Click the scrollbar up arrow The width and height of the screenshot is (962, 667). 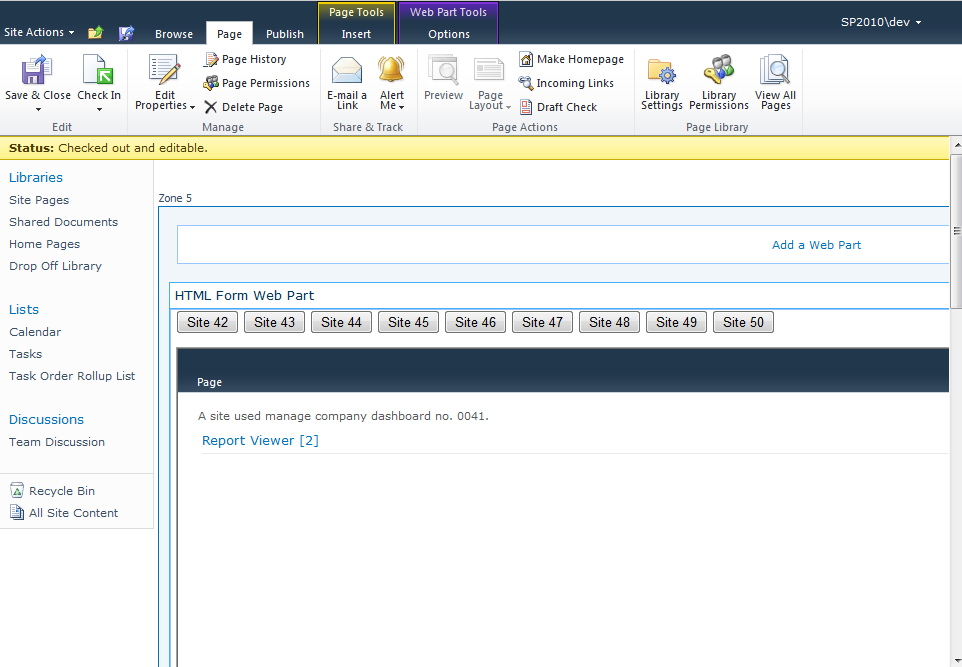coord(956,145)
